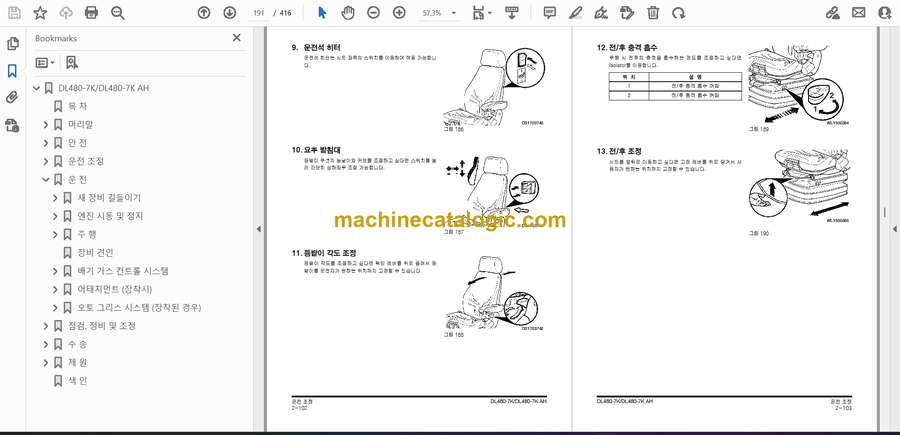Click heading 13. 전/후 조정

(619, 152)
